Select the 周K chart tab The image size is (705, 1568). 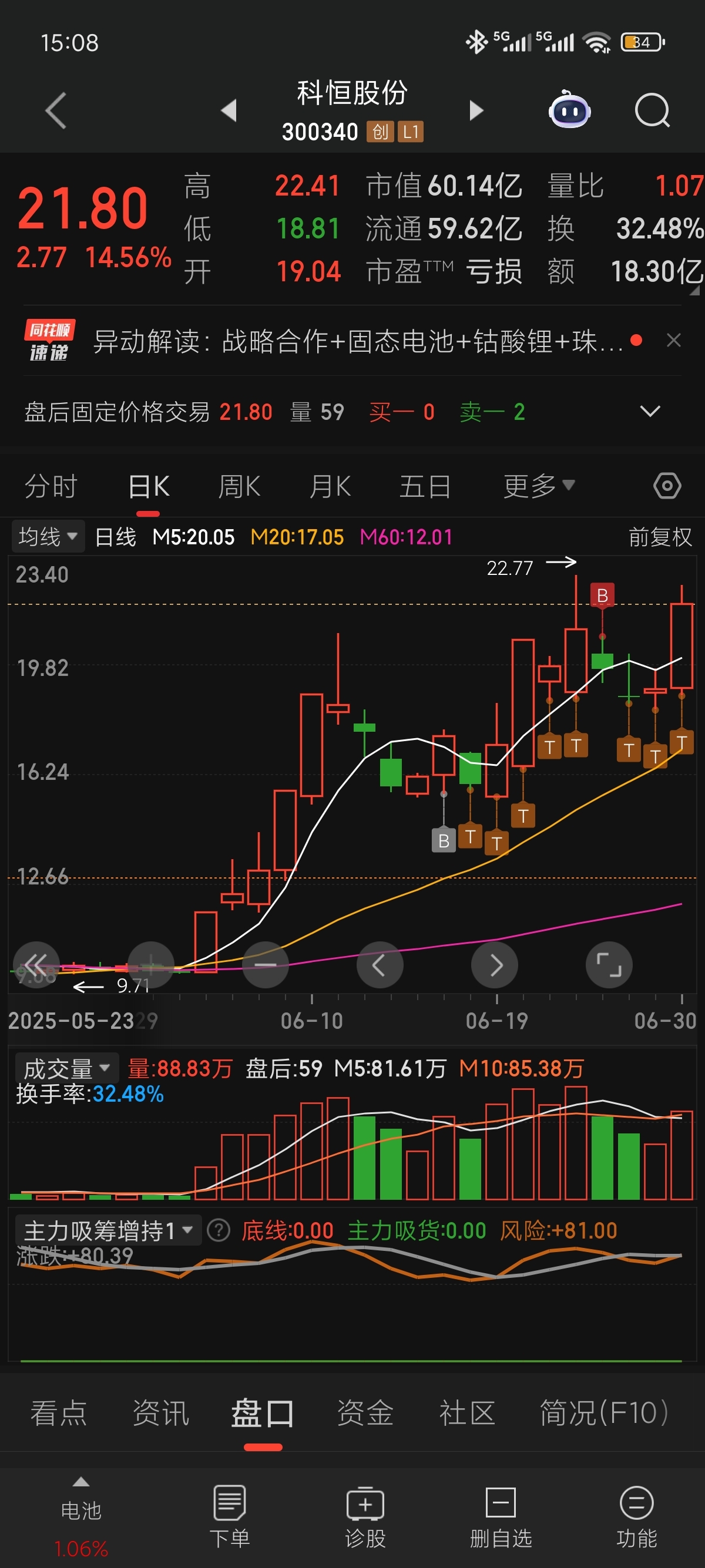tap(239, 486)
